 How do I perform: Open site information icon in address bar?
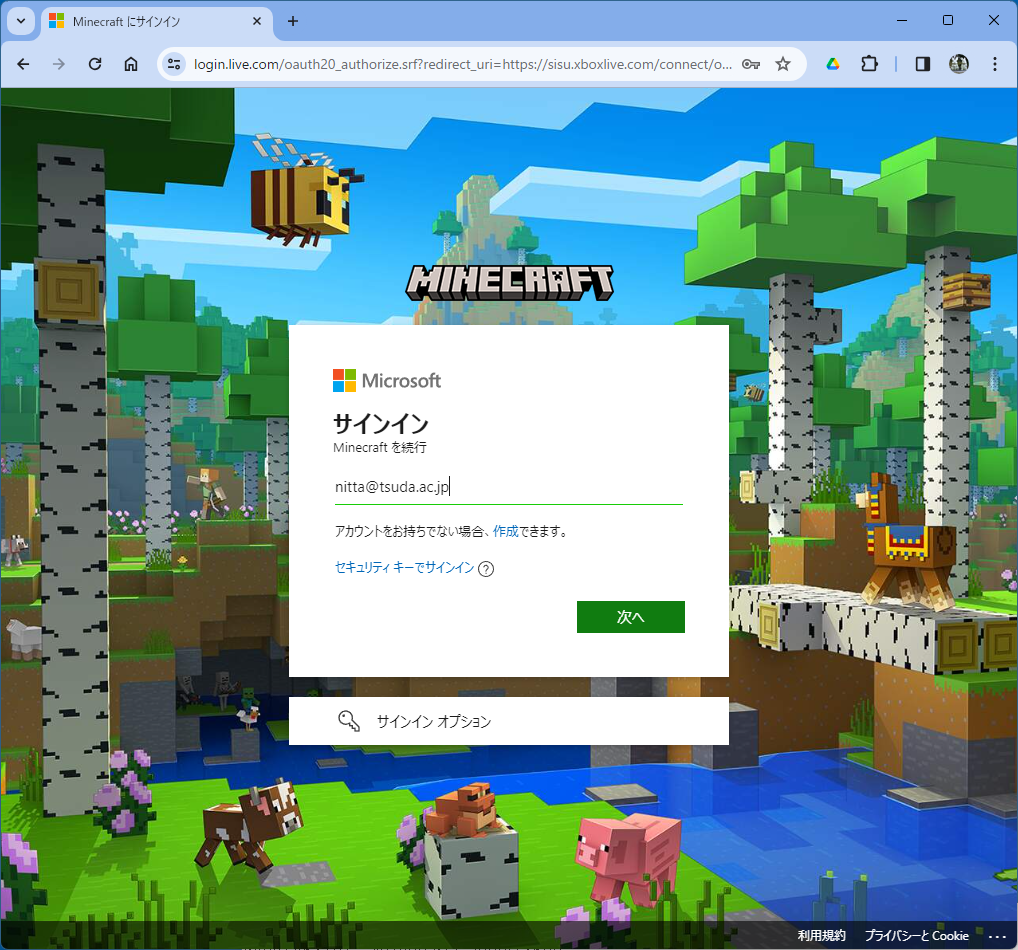pyautogui.click(x=174, y=64)
